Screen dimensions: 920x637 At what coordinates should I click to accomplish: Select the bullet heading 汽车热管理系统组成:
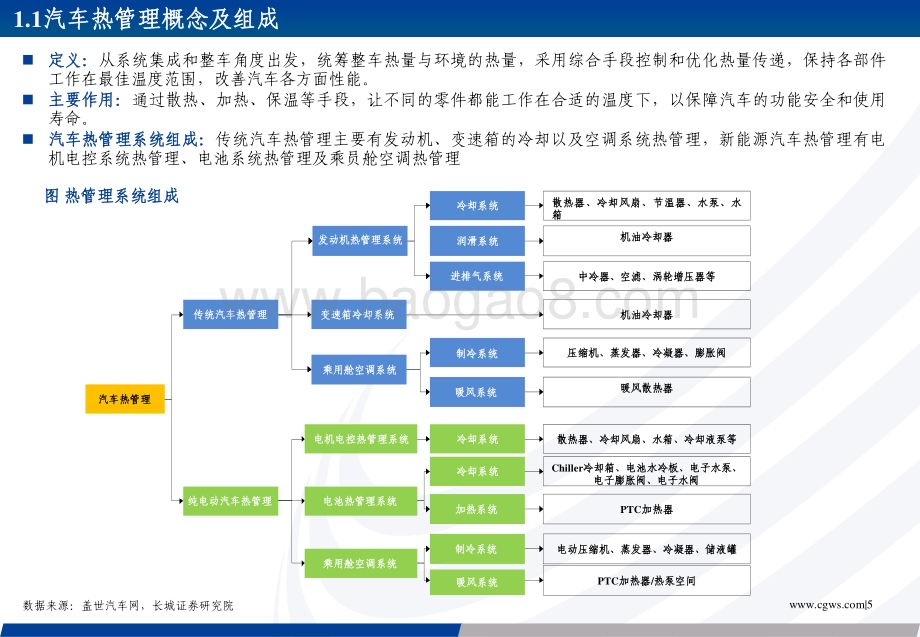(x=126, y=140)
